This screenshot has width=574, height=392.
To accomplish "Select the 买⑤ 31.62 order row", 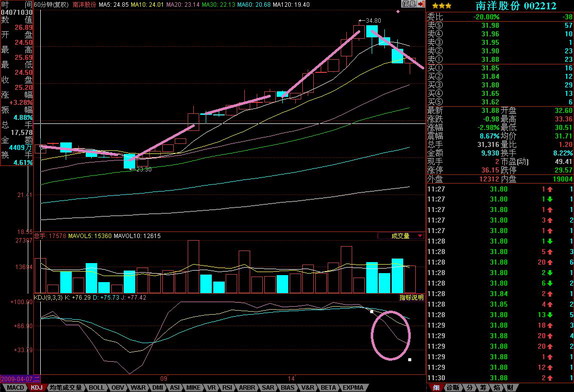I will pyautogui.click(x=500, y=102).
